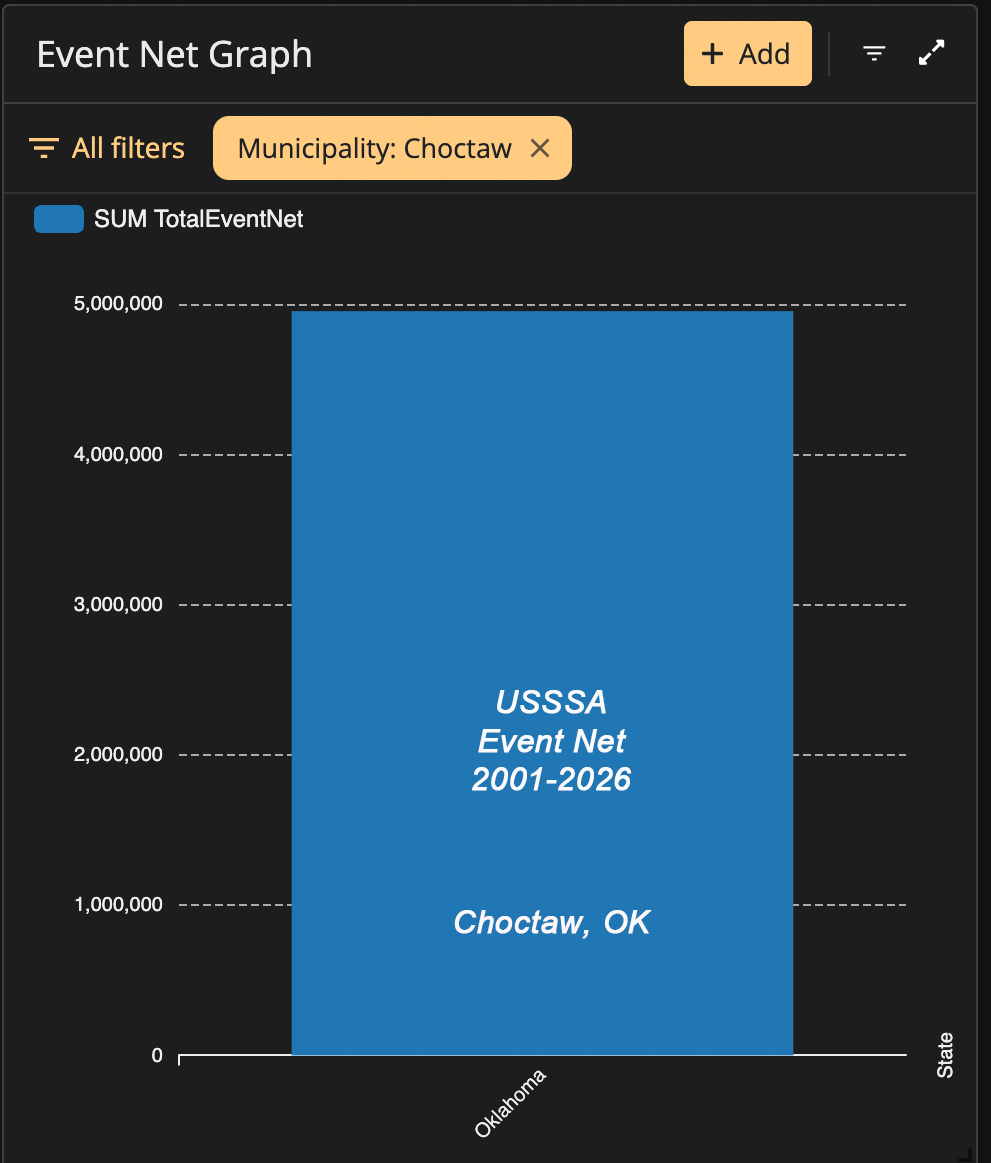Click the 0 axis tick label
The height and width of the screenshot is (1163, 991).
click(x=157, y=1055)
